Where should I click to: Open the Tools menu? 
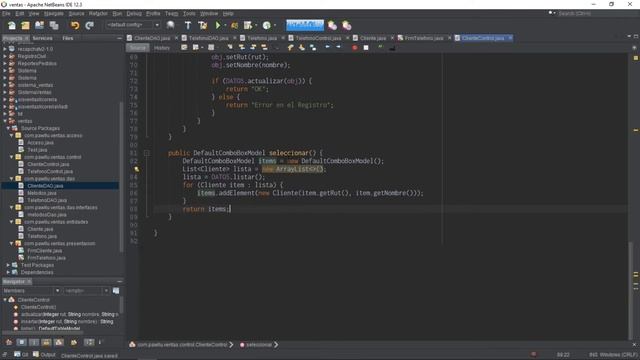tap(189, 13)
